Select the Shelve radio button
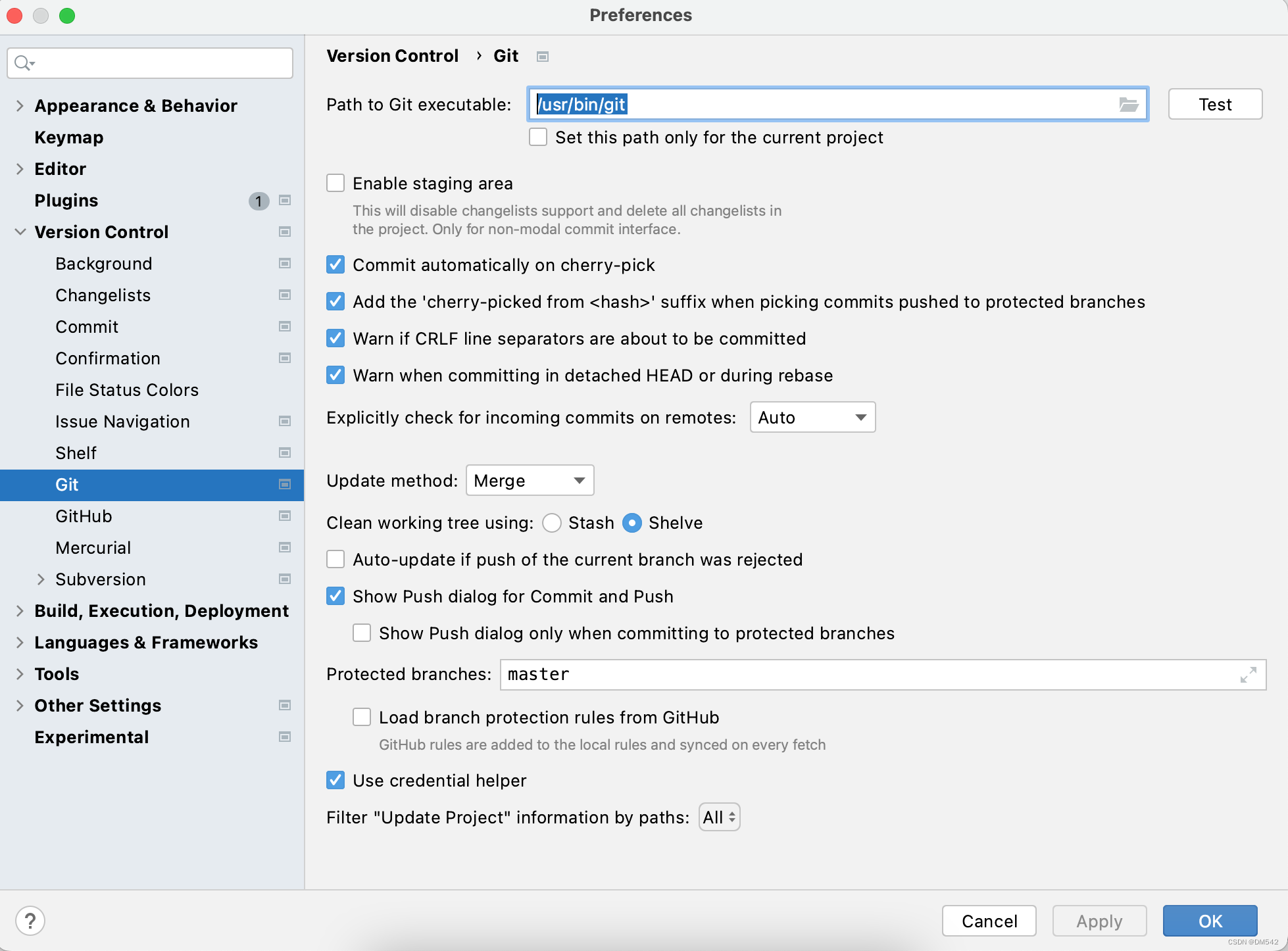The height and width of the screenshot is (951, 1288). pyautogui.click(x=632, y=523)
